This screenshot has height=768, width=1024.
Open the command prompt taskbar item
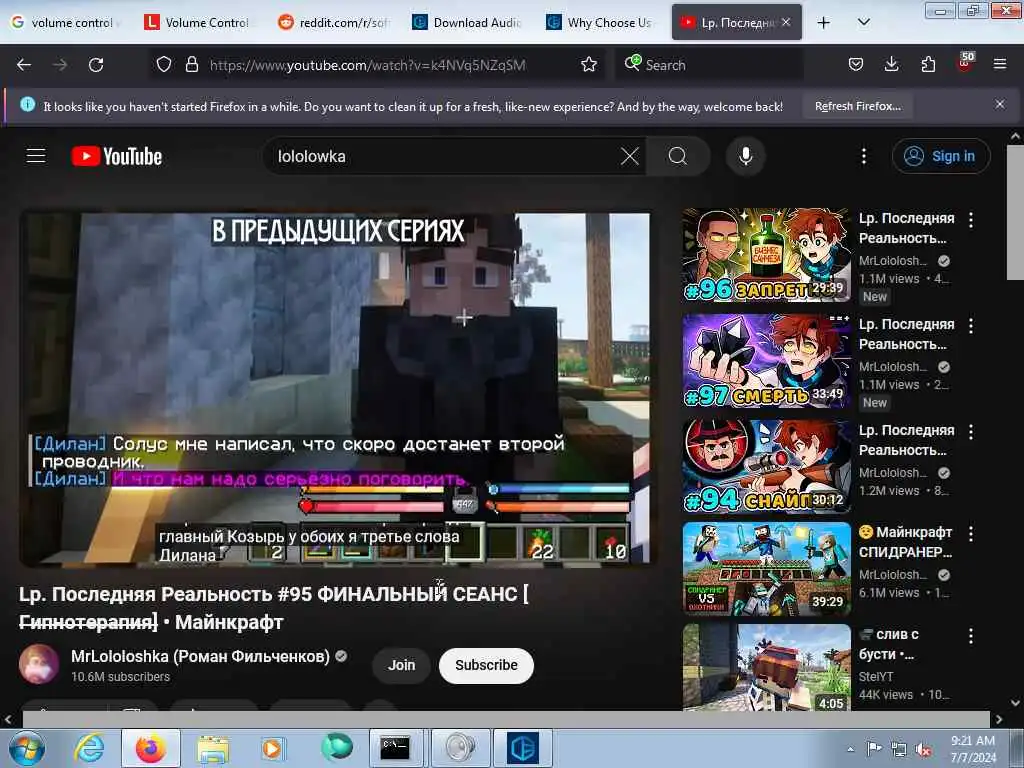click(x=395, y=748)
